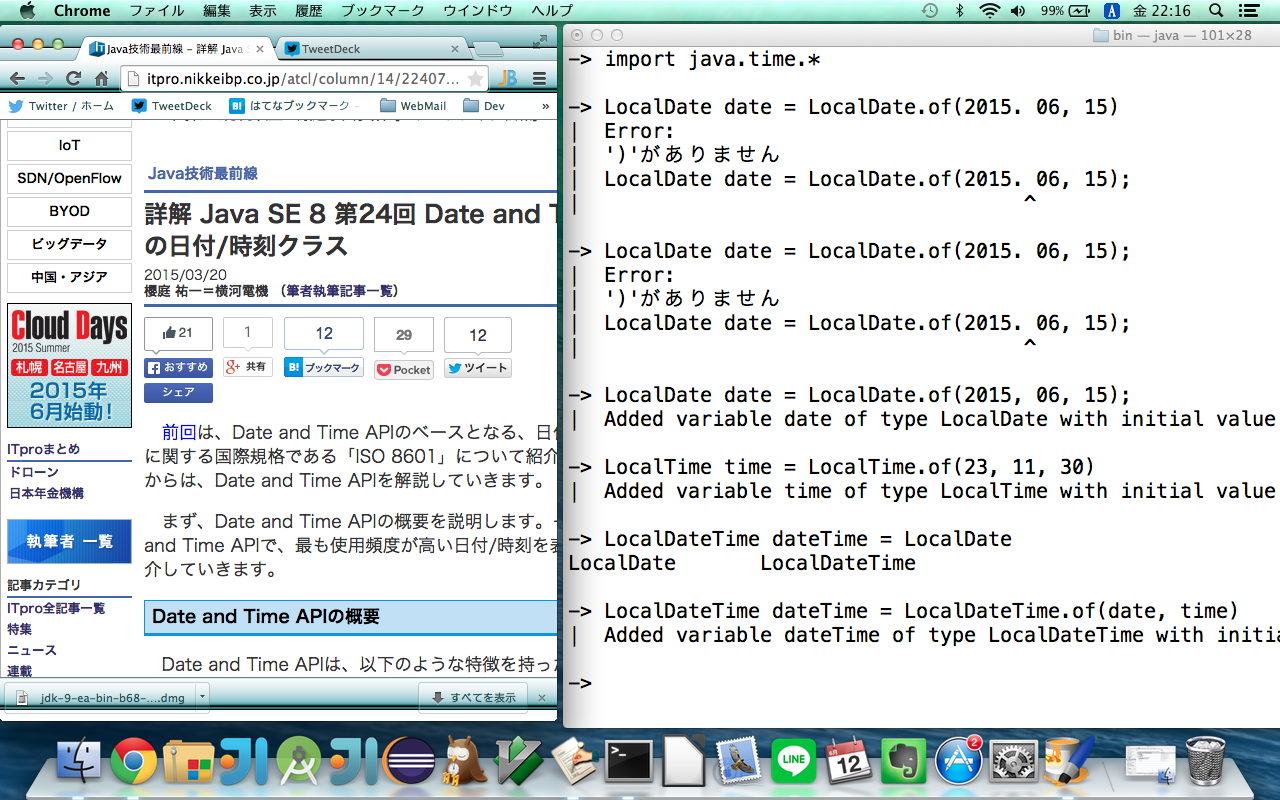Screen dimensions: 1280x800
Task: Open Eclipse from the Dock
Action: pyautogui.click(x=410, y=763)
